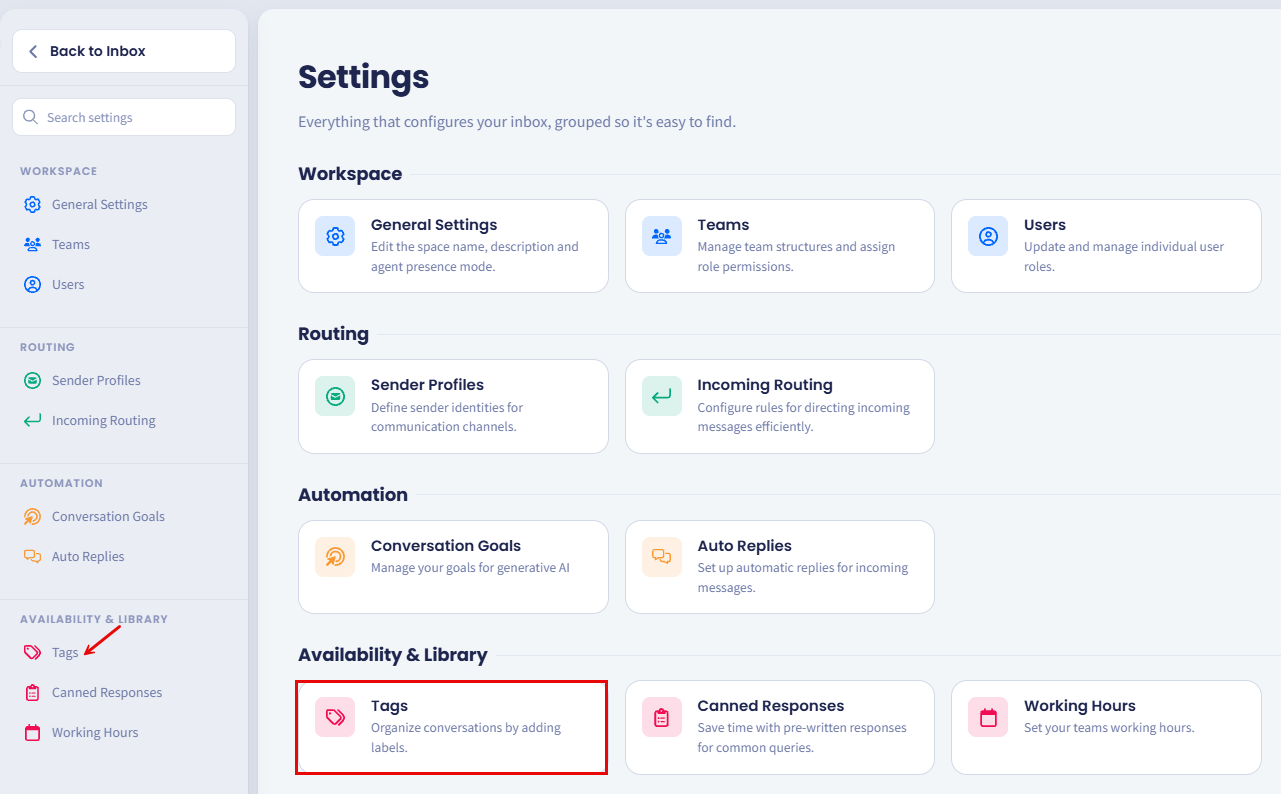Click the Conversation Goals target icon in sidebar
The height and width of the screenshot is (794, 1281).
[x=32, y=516]
